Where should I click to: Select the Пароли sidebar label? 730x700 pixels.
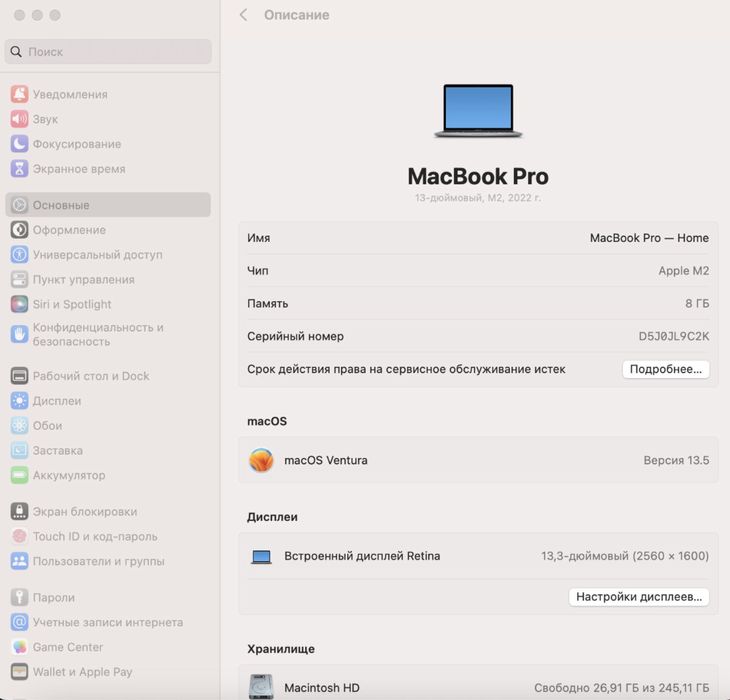coord(54,597)
